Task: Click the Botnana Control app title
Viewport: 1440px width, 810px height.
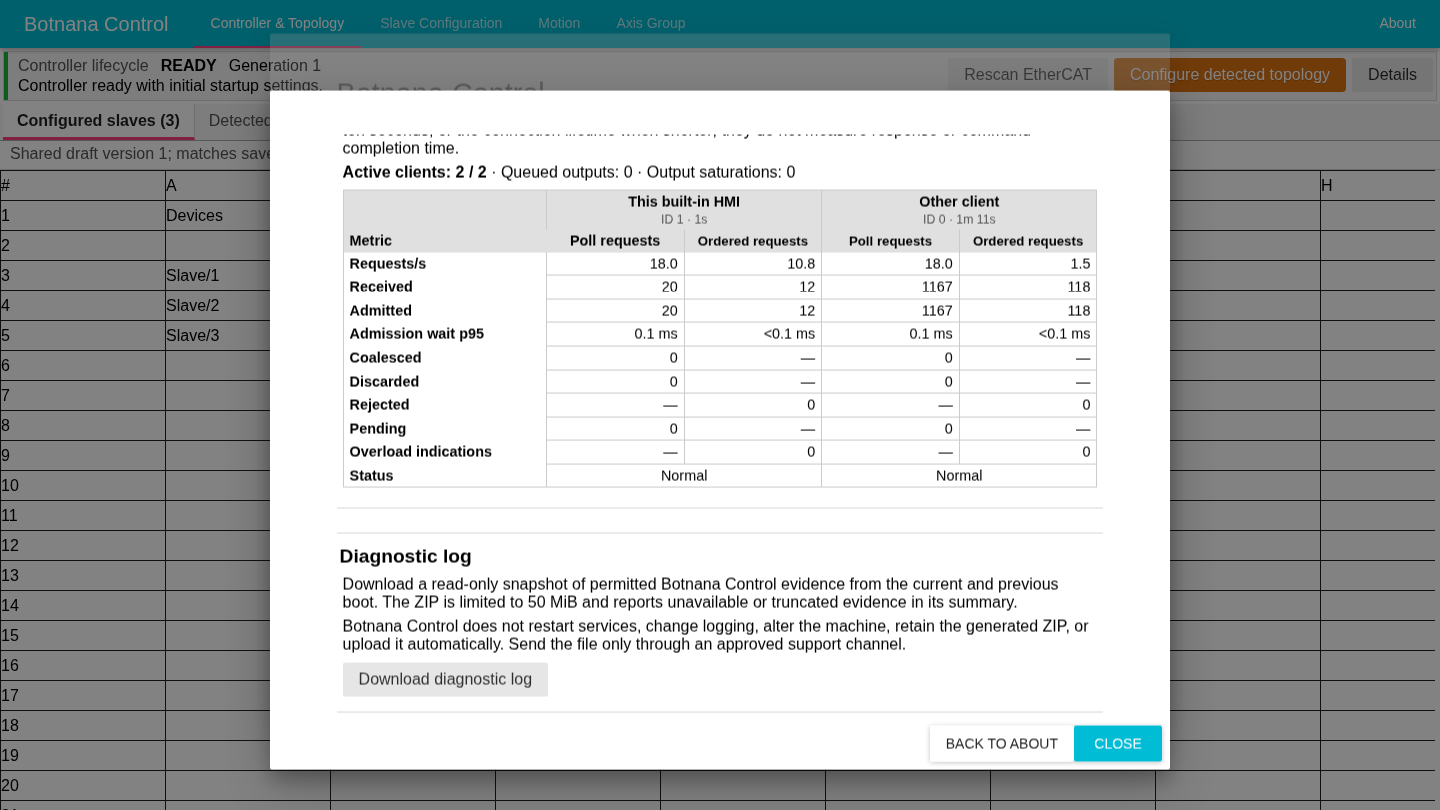Action: (x=96, y=24)
